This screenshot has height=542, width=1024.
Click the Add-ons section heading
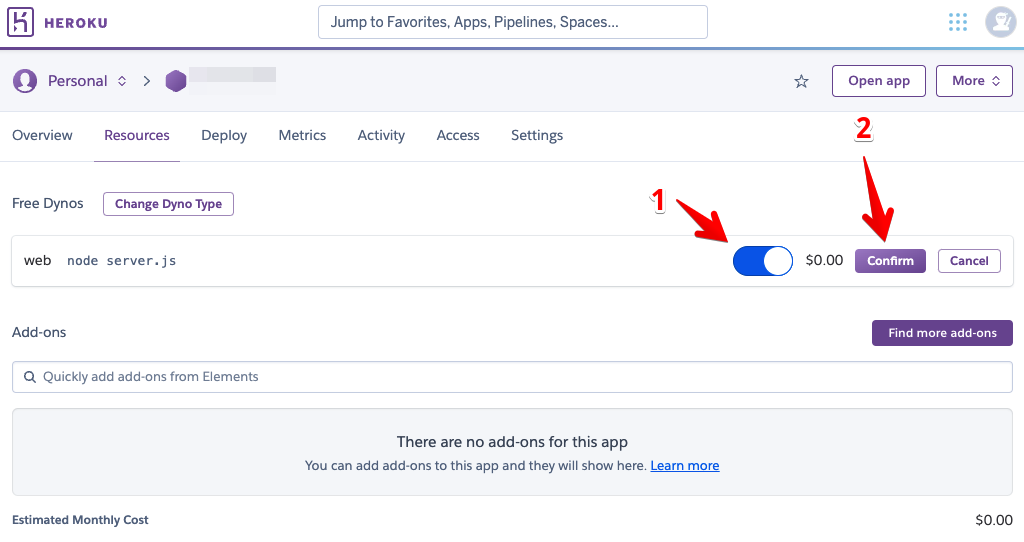click(39, 332)
